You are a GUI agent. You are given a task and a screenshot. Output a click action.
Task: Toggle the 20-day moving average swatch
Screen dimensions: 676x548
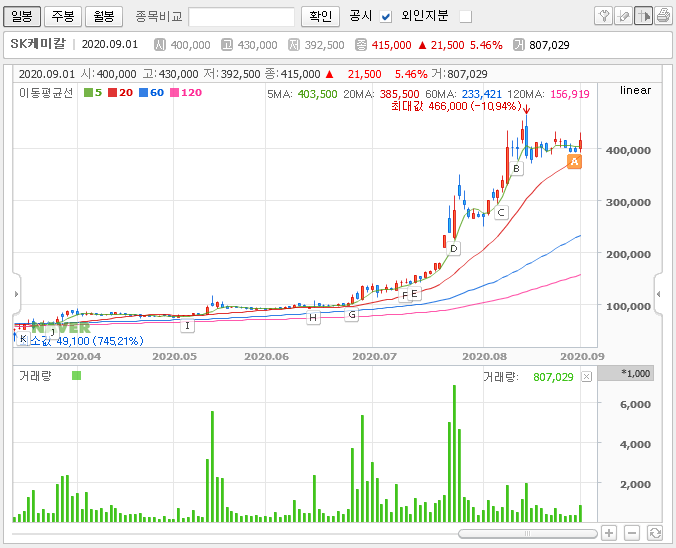113,93
